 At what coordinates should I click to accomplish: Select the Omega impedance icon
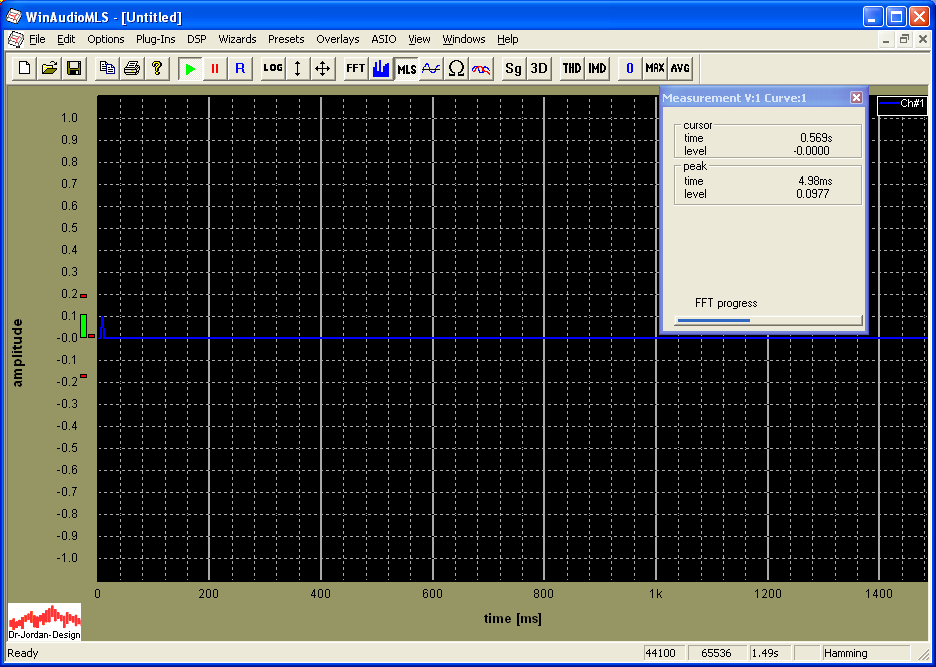pos(456,69)
